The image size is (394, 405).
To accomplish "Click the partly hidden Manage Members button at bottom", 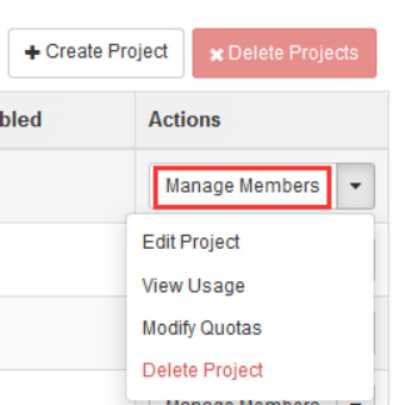I will [x=242, y=402].
